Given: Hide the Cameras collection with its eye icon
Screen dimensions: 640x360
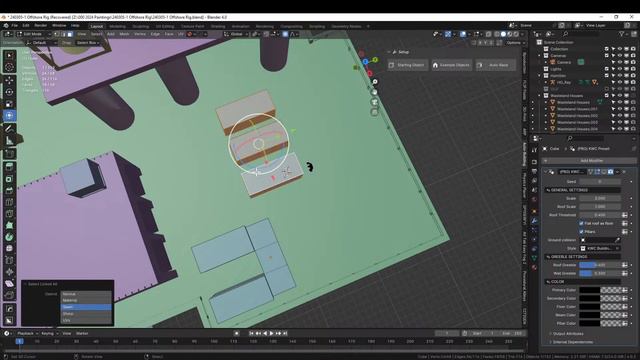Looking at the screenshot, I should pos(620,56).
